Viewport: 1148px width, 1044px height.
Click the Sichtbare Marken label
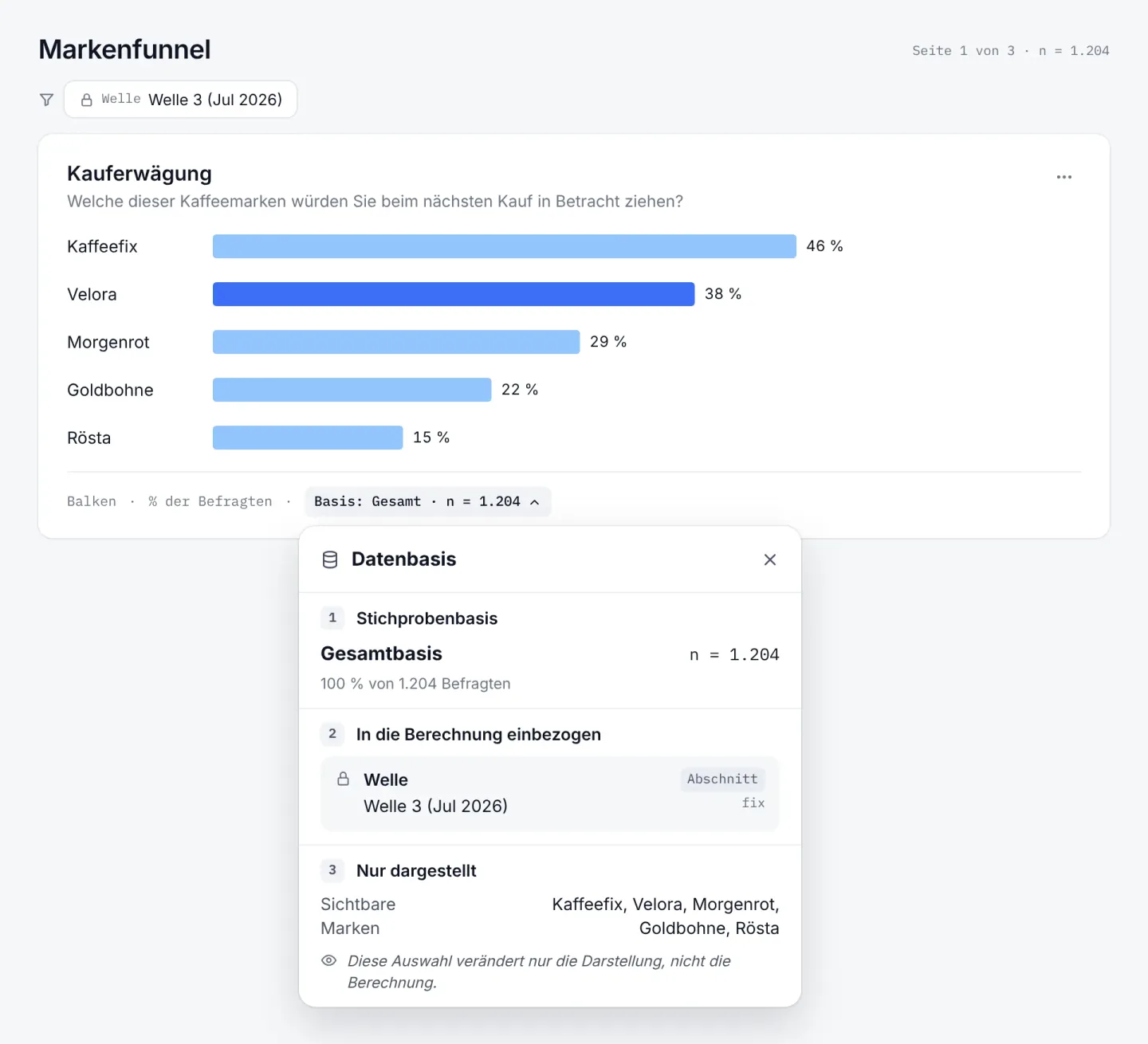coord(358,916)
